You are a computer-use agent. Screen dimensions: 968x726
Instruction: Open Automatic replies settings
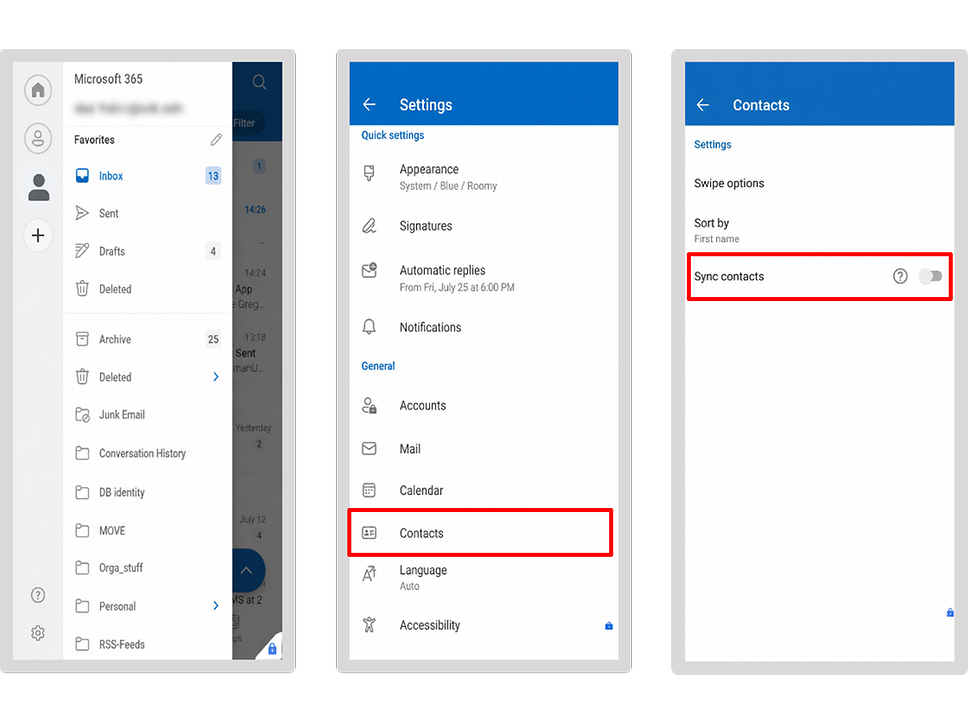pyautogui.click(x=483, y=278)
